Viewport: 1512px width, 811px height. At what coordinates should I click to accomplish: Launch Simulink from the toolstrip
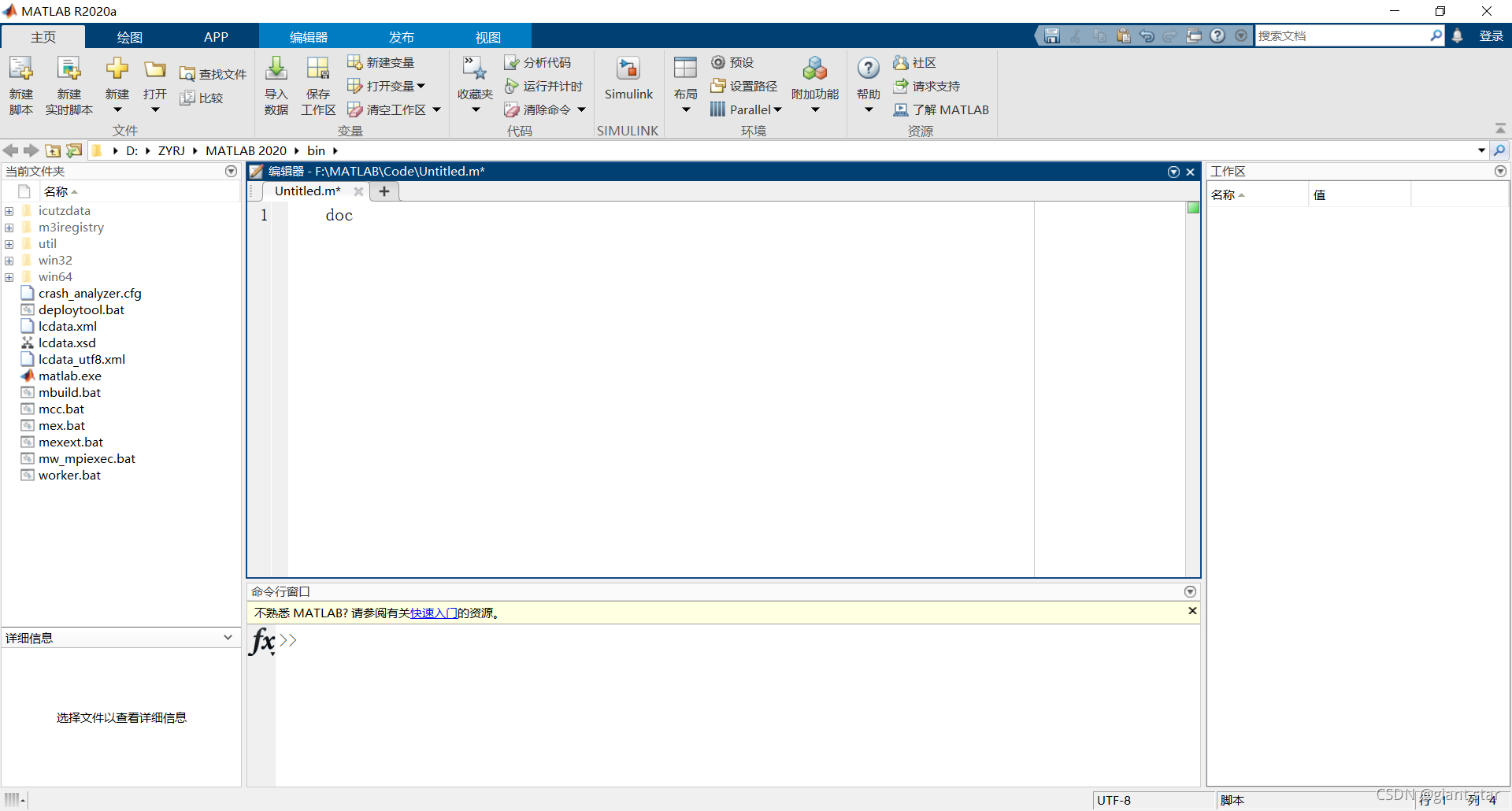click(628, 79)
